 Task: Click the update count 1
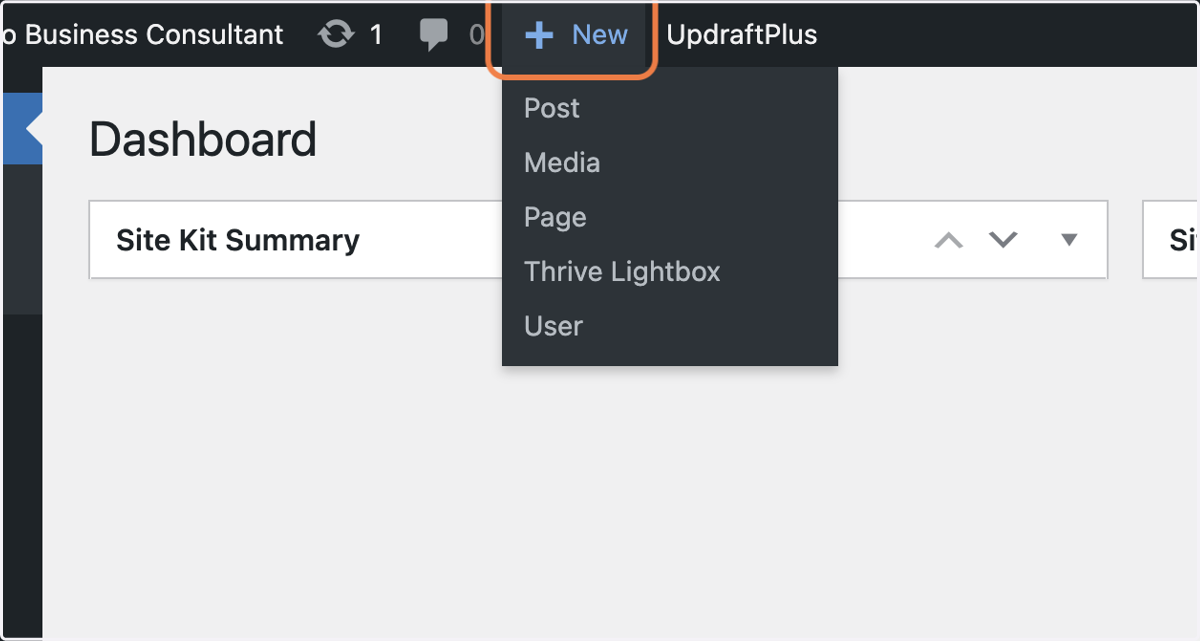click(x=376, y=35)
